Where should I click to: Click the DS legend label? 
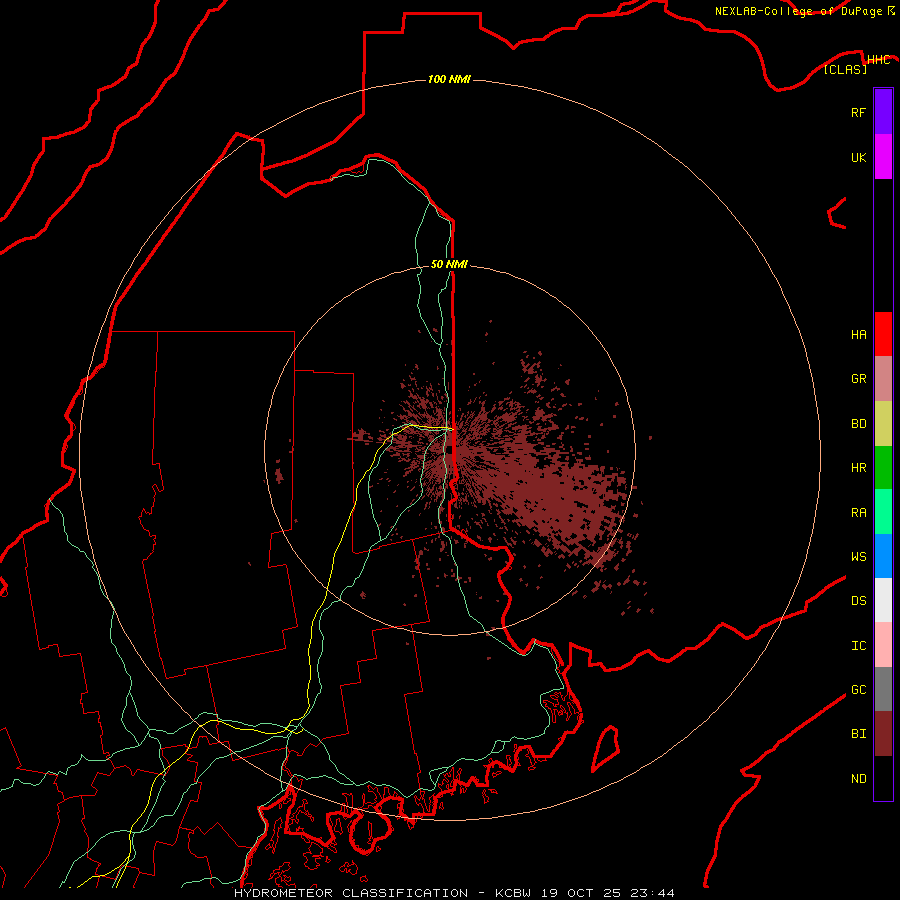tap(858, 600)
